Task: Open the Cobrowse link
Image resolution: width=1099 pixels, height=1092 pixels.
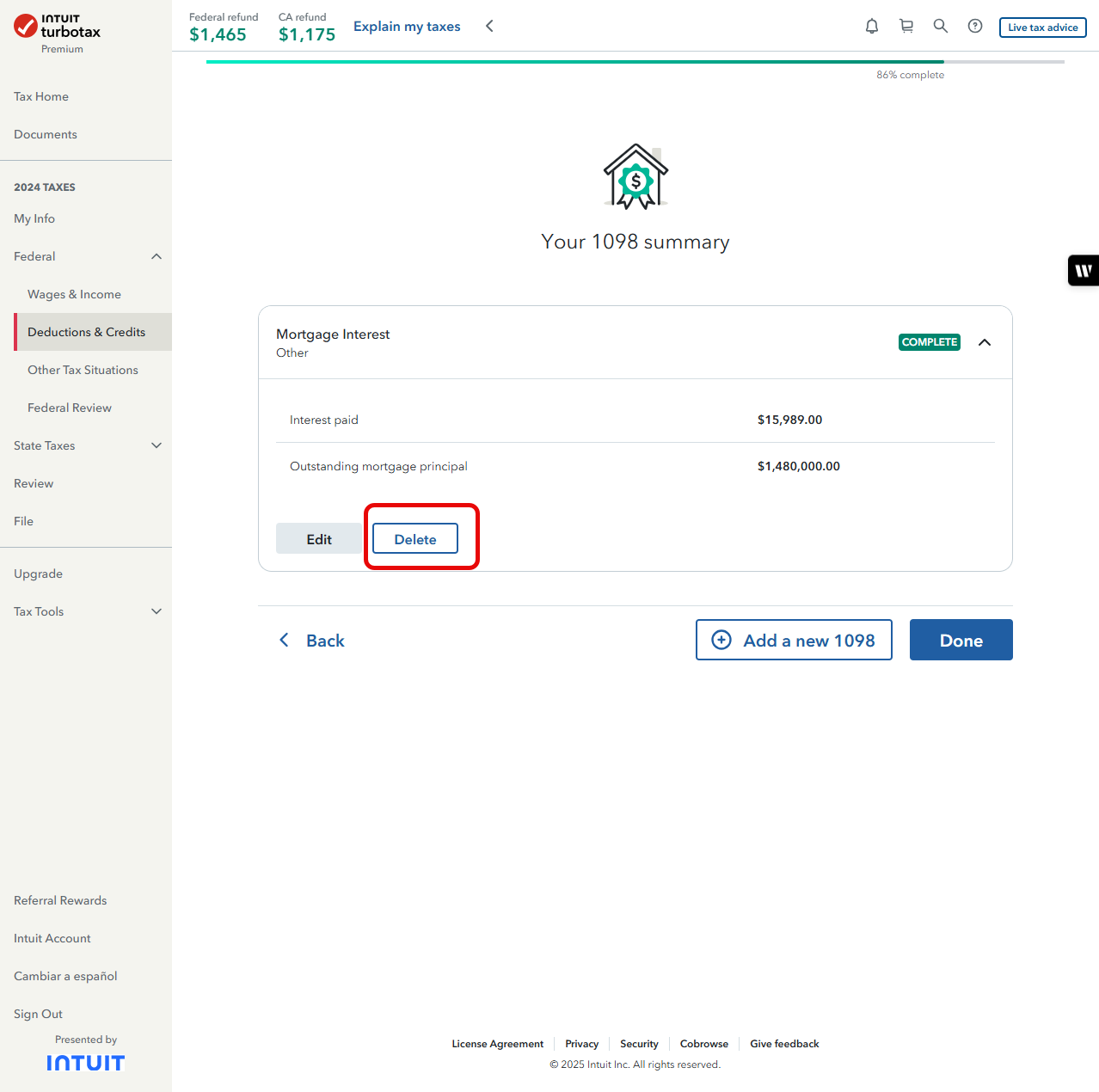Action: (x=704, y=1044)
